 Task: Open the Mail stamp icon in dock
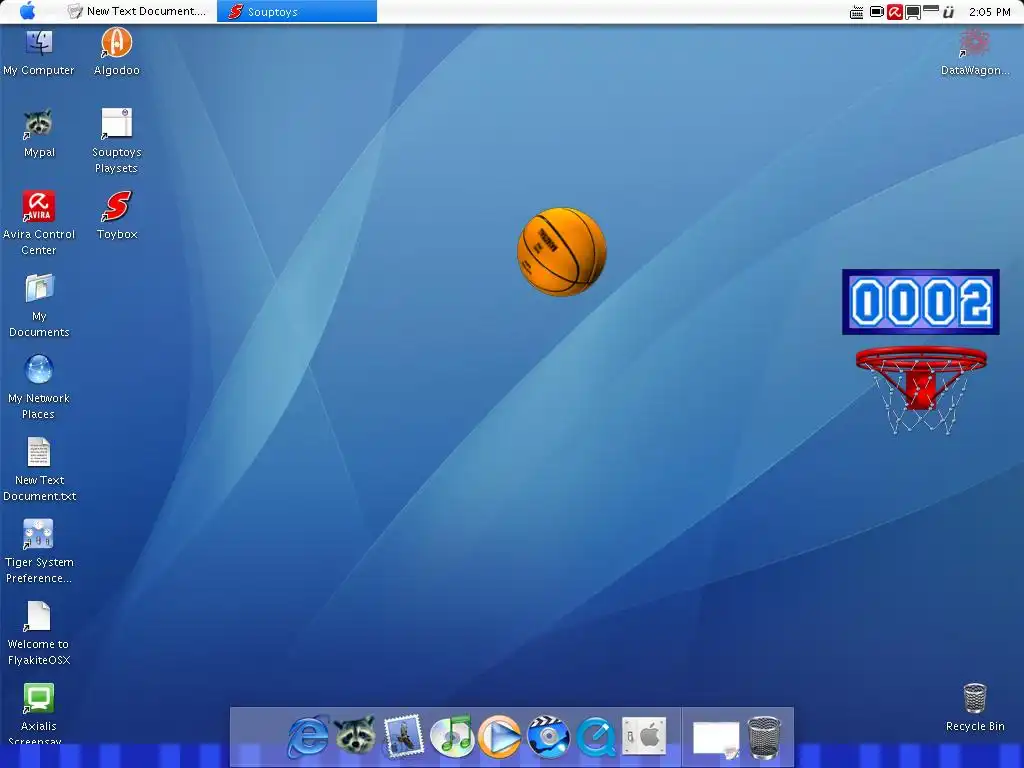[403, 737]
